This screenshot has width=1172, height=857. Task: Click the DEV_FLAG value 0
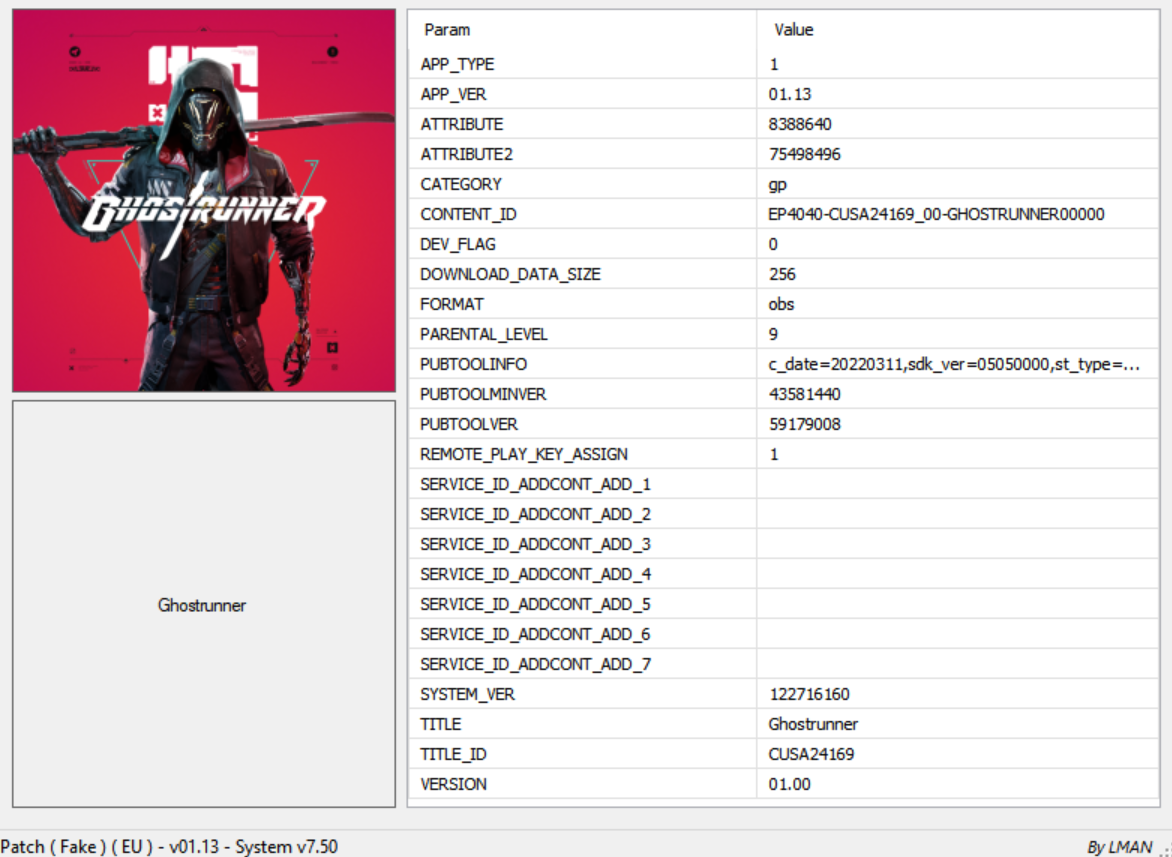(x=773, y=244)
